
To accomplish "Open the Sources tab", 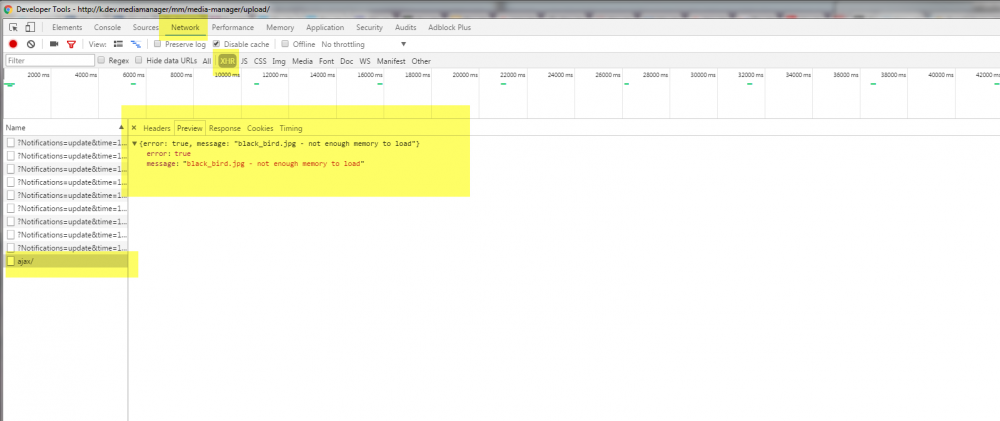I will point(145,27).
